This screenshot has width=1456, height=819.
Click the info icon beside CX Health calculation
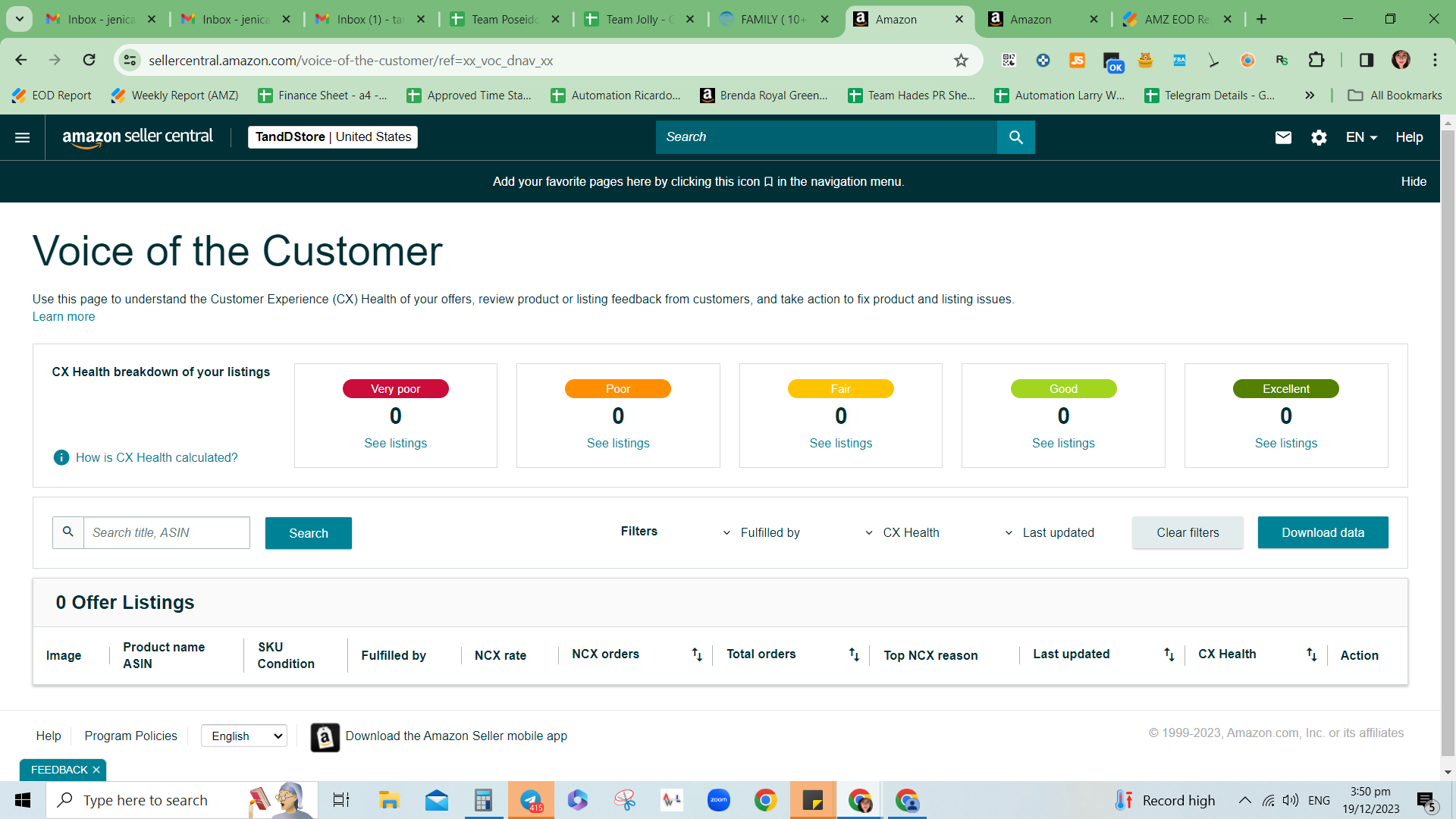point(61,457)
